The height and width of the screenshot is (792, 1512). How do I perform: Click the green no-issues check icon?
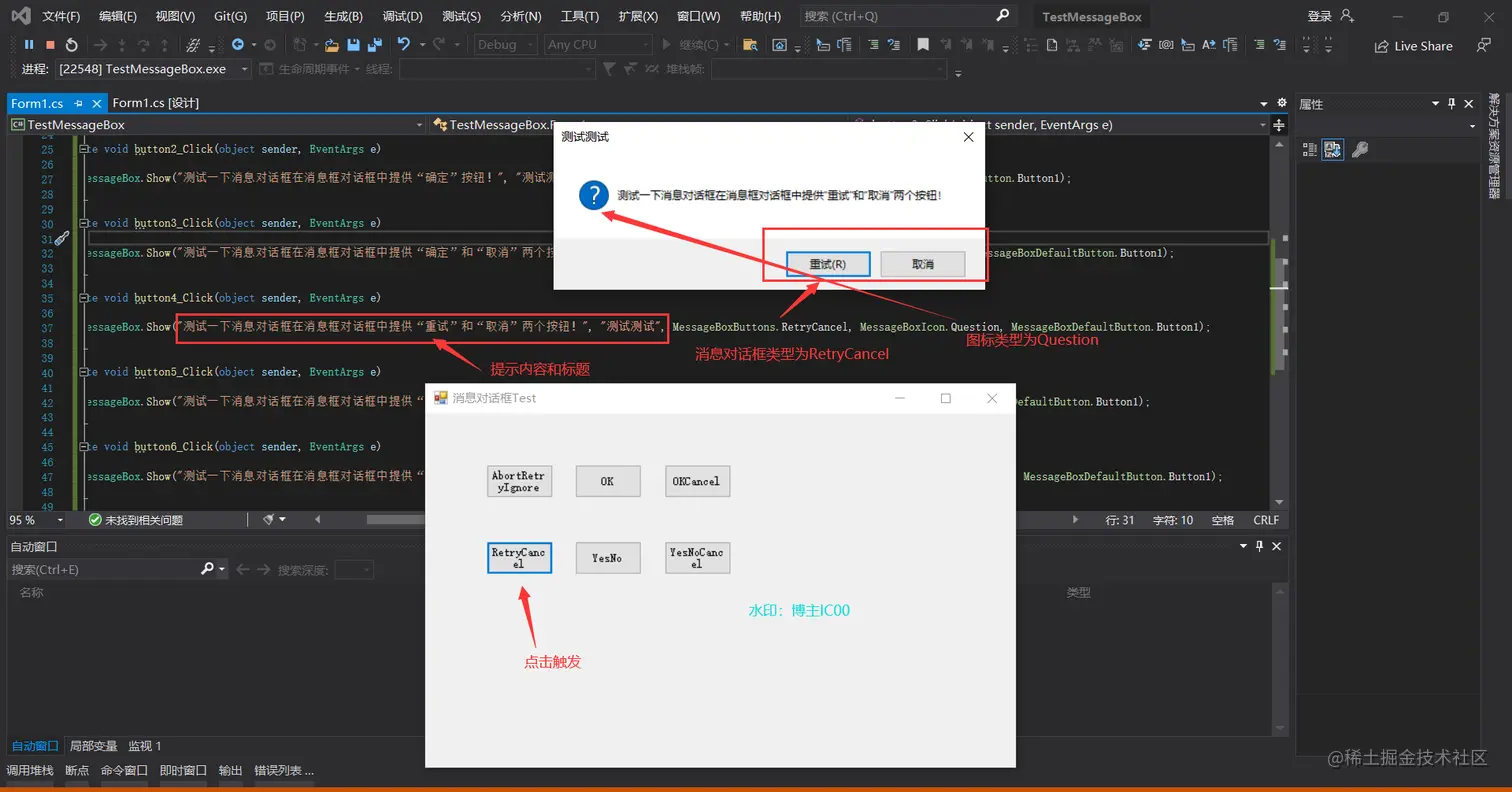pyautogui.click(x=95, y=520)
